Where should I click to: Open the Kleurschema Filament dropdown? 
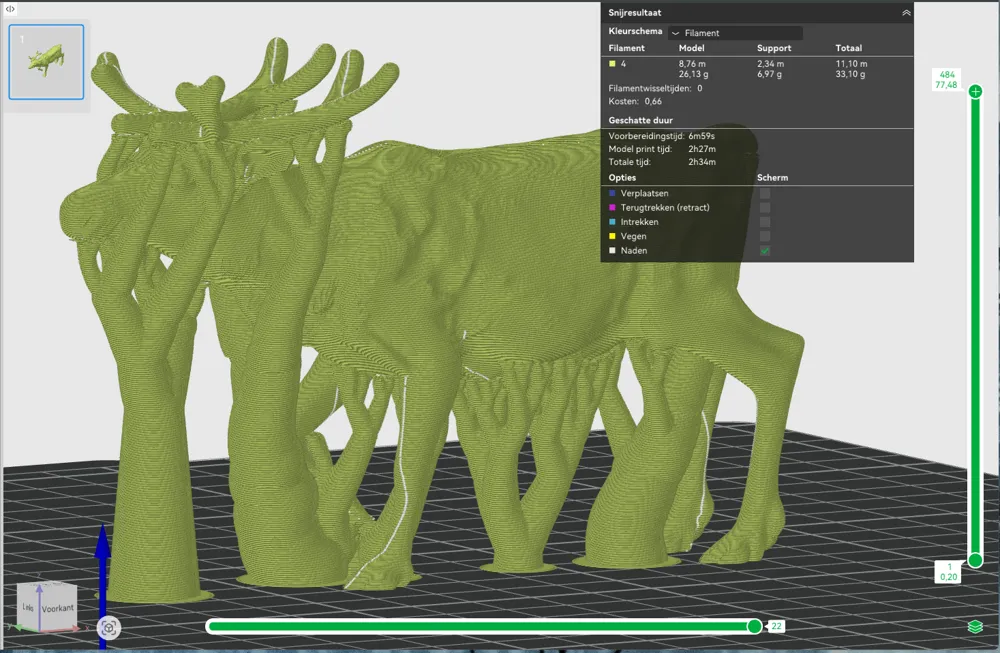pos(735,33)
